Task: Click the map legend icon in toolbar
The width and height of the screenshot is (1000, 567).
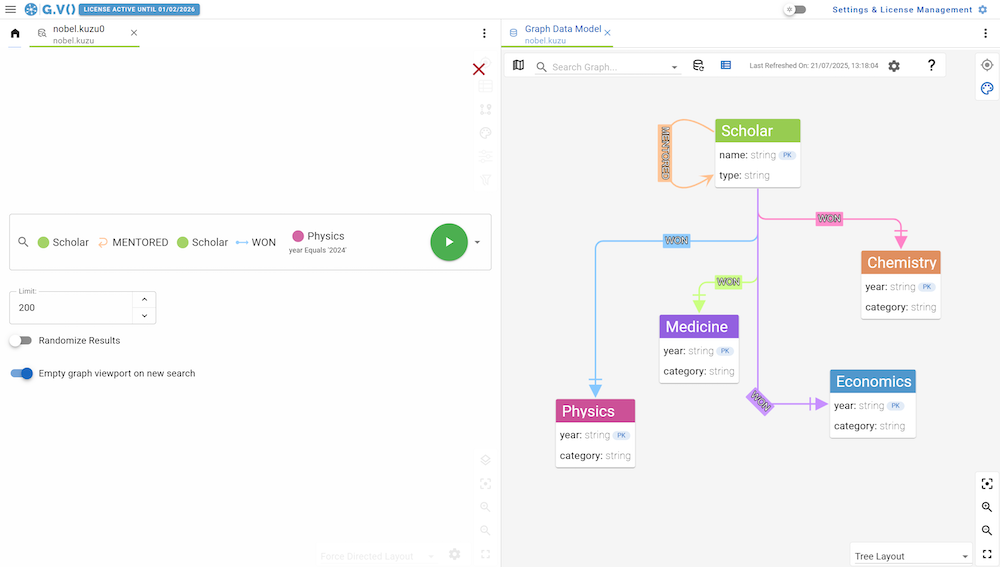Action: (518, 65)
